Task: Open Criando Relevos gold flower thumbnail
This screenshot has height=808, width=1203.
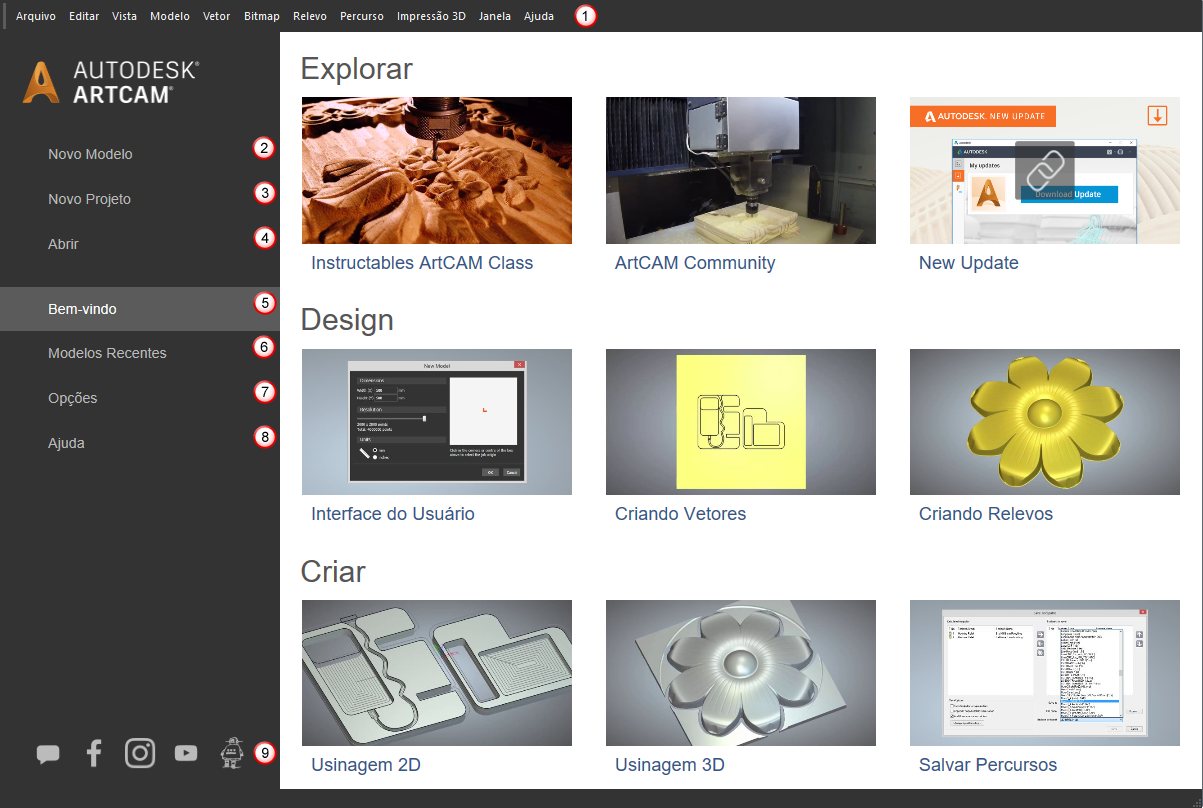Action: pyautogui.click(x=1045, y=422)
